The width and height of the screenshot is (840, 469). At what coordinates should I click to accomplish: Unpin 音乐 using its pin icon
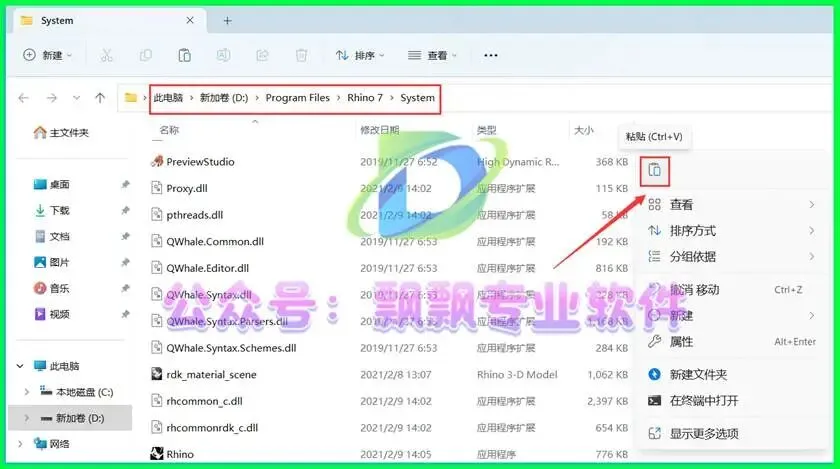click(x=125, y=288)
